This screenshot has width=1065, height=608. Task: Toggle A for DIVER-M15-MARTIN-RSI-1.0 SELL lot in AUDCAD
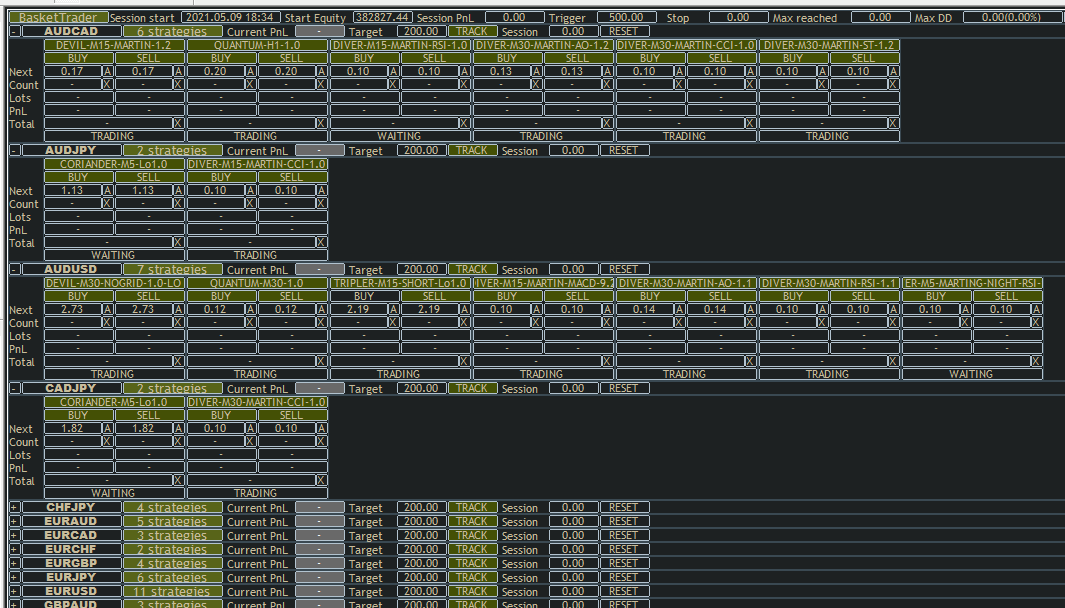pyautogui.click(x=464, y=71)
